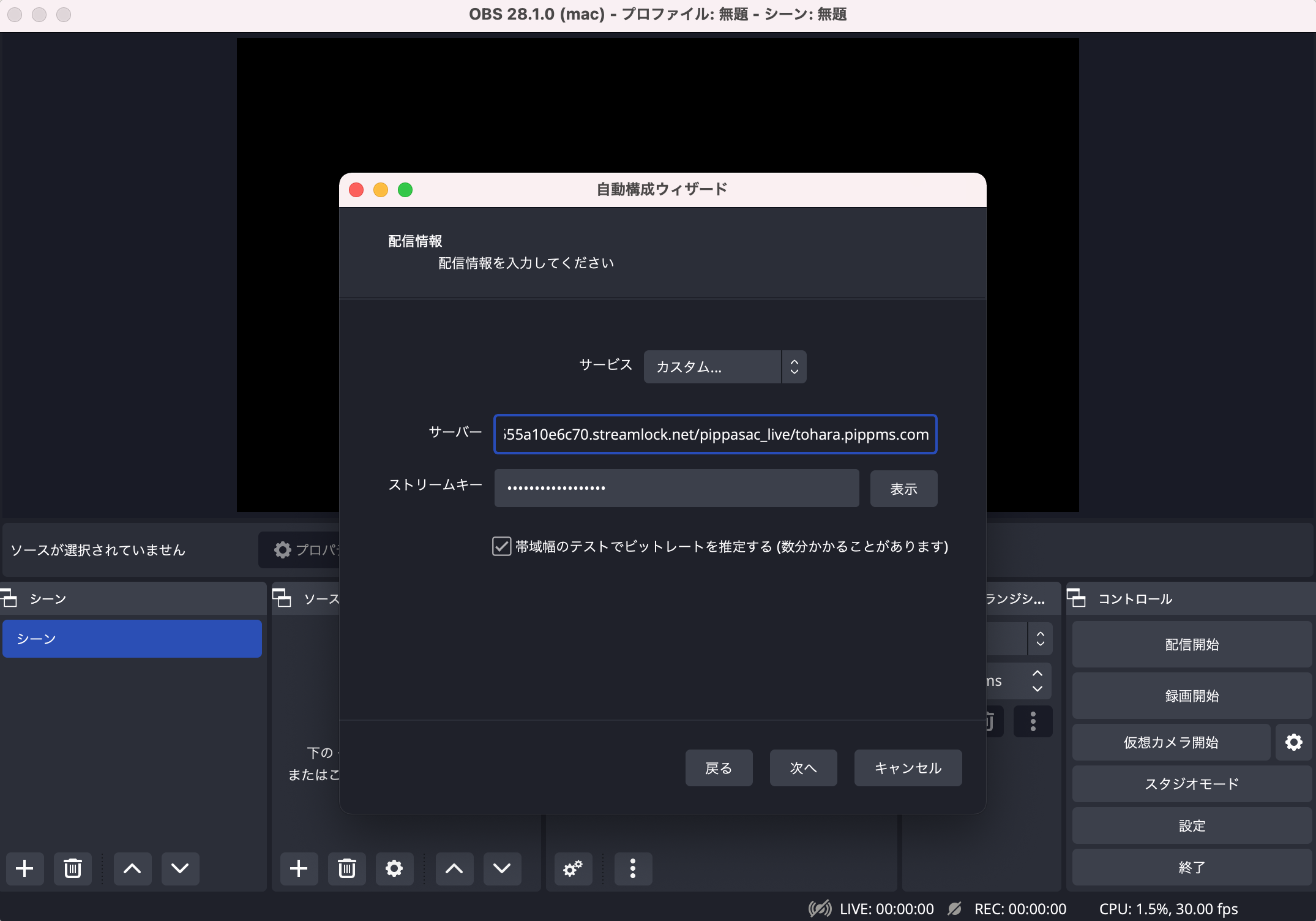Move scene up with arrow icon
The height and width of the screenshot is (921, 1316).
pyautogui.click(x=132, y=868)
